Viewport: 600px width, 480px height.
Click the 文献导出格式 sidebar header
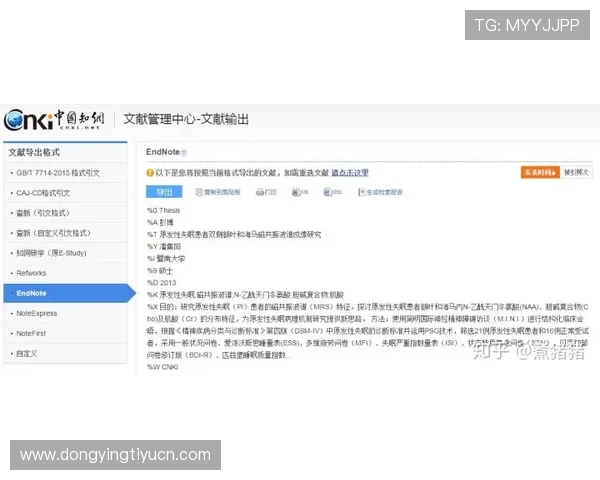(x=34, y=152)
